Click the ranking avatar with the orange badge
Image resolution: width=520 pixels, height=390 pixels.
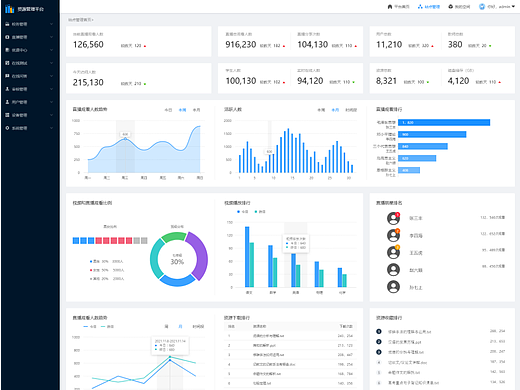click(393, 235)
